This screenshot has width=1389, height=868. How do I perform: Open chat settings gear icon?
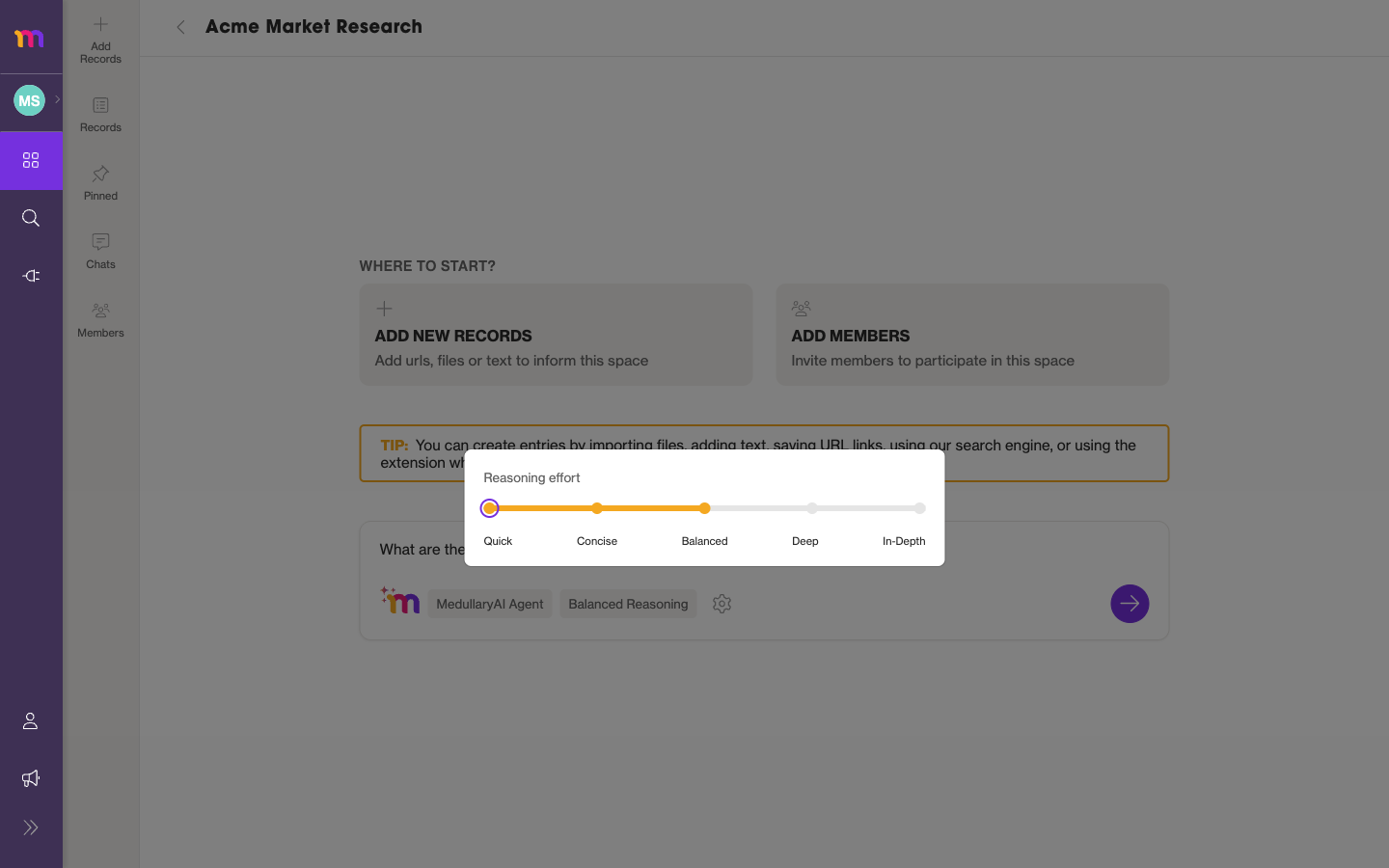pyautogui.click(x=722, y=604)
